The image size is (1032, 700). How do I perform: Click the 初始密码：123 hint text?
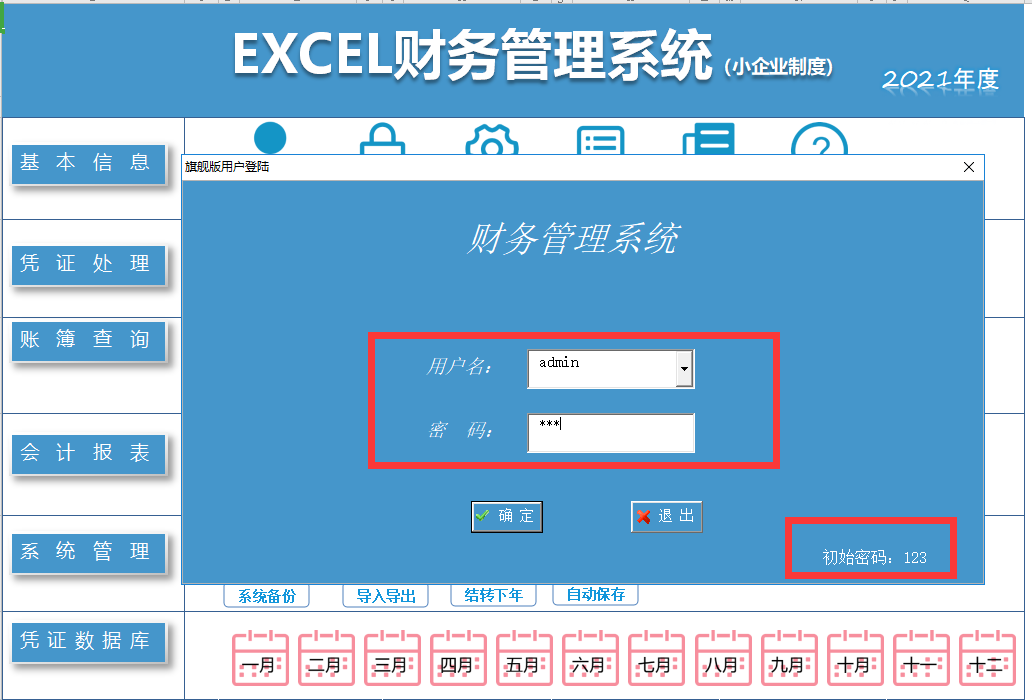point(875,558)
